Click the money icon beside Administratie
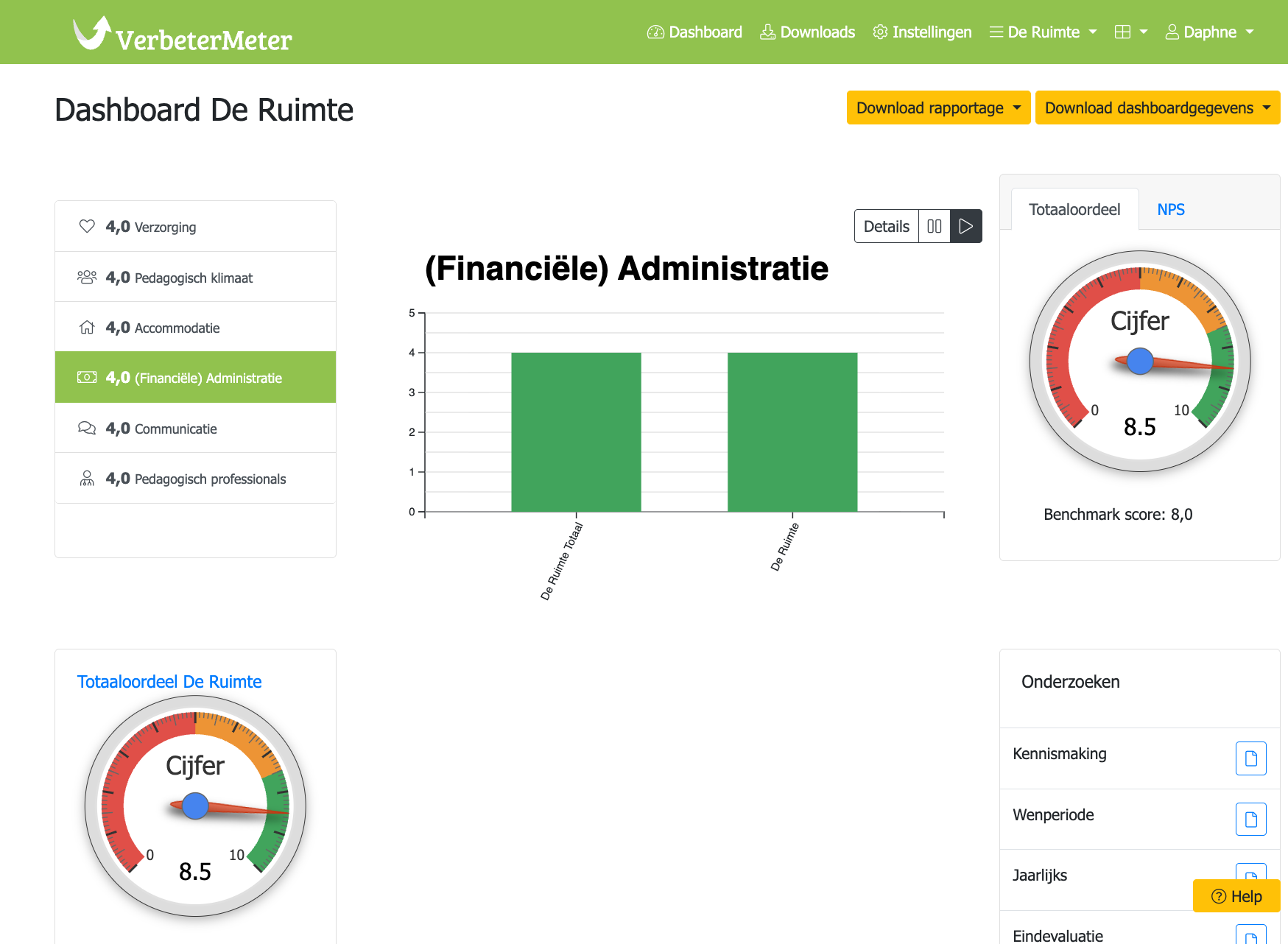Image resolution: width=1288 pixels, height=944 pixels. [87, 377]
